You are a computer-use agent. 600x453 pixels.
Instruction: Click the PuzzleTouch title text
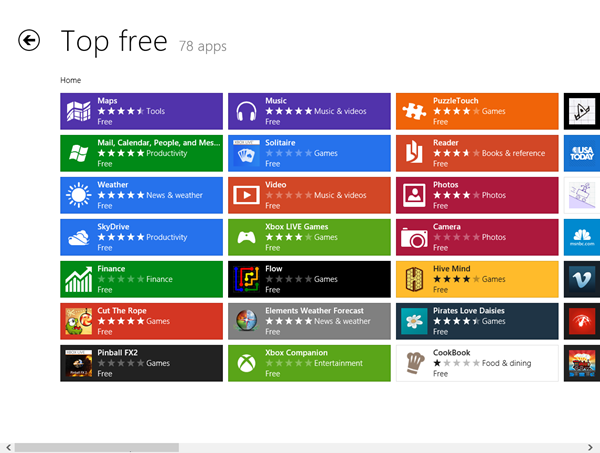tap(455, 101)
